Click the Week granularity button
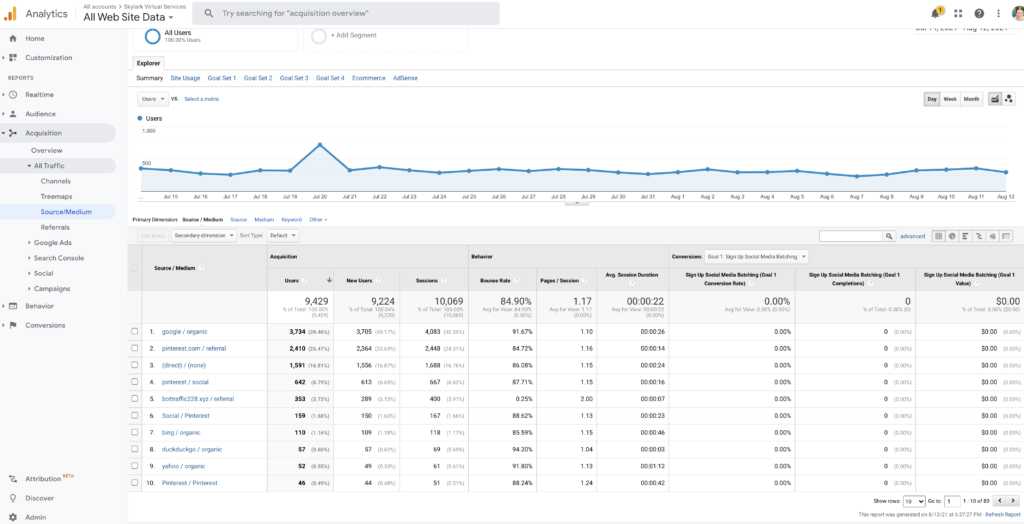Screen dimensions: 1024x524 coord(950,99)
